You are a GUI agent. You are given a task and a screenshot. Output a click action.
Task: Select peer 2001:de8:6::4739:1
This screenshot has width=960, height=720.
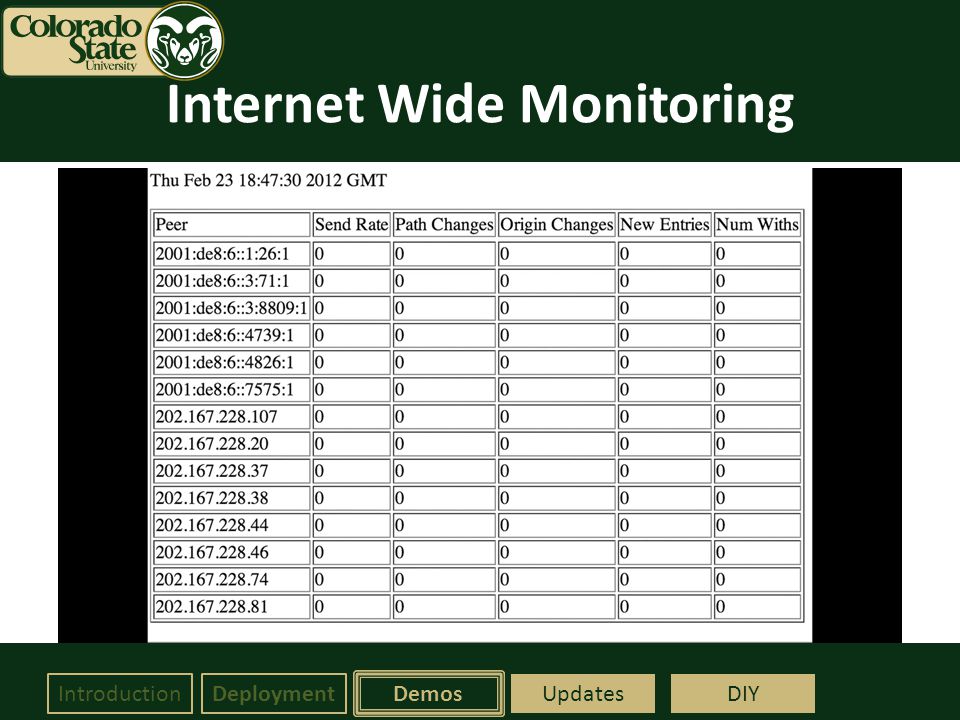(x=231, y=336)
